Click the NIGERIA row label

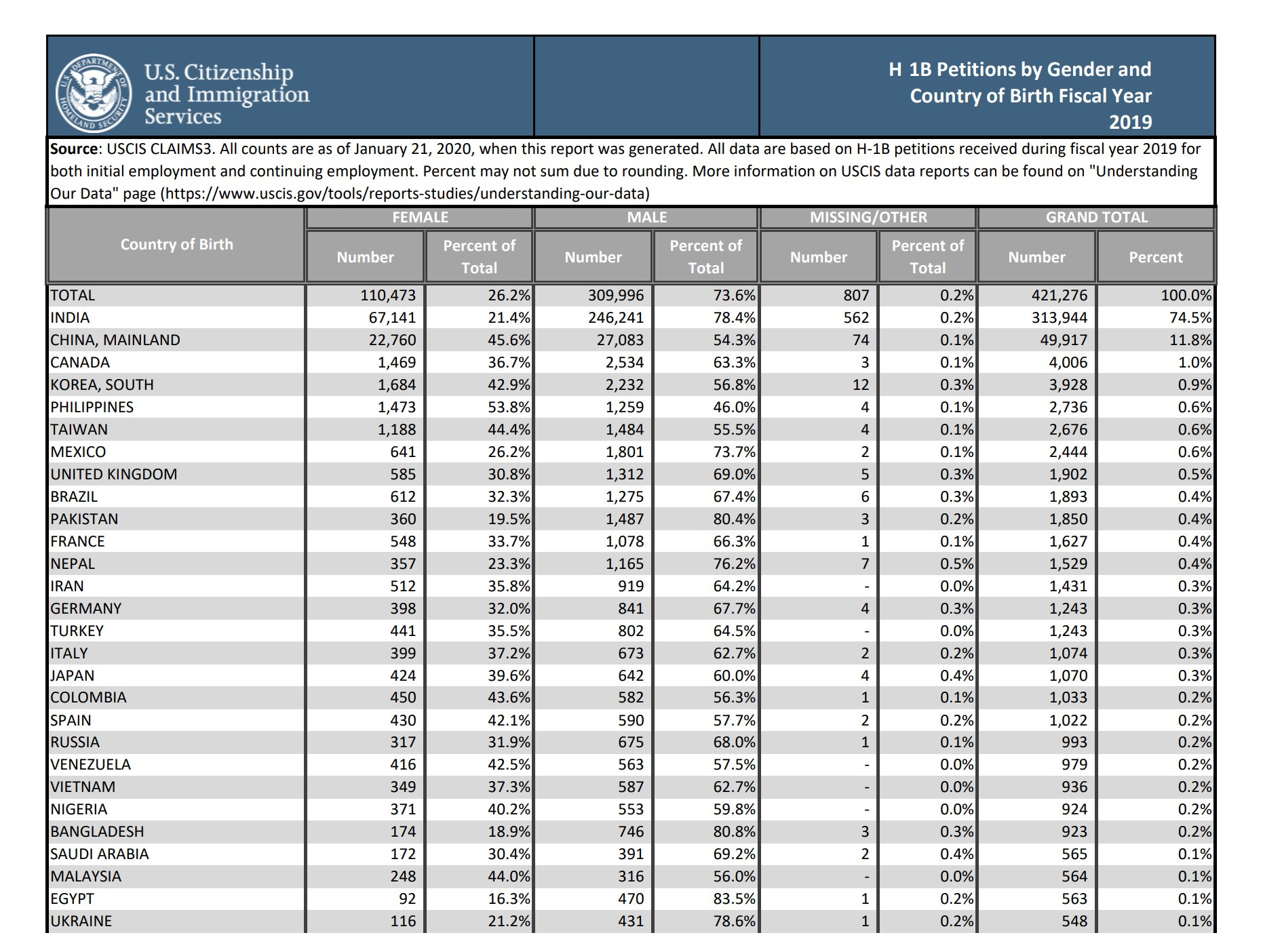click(x=79, y=810)
